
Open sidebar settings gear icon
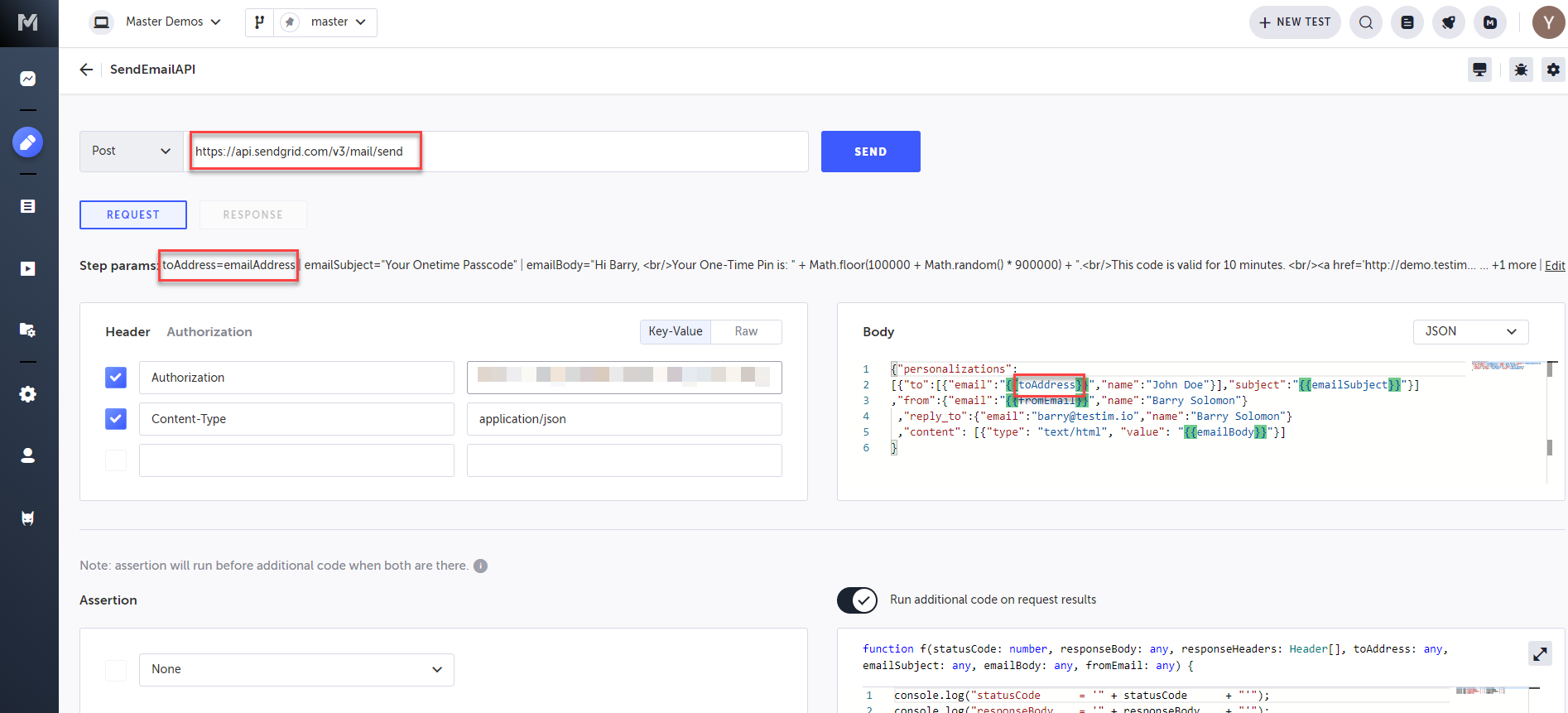[x=28, y=394]
